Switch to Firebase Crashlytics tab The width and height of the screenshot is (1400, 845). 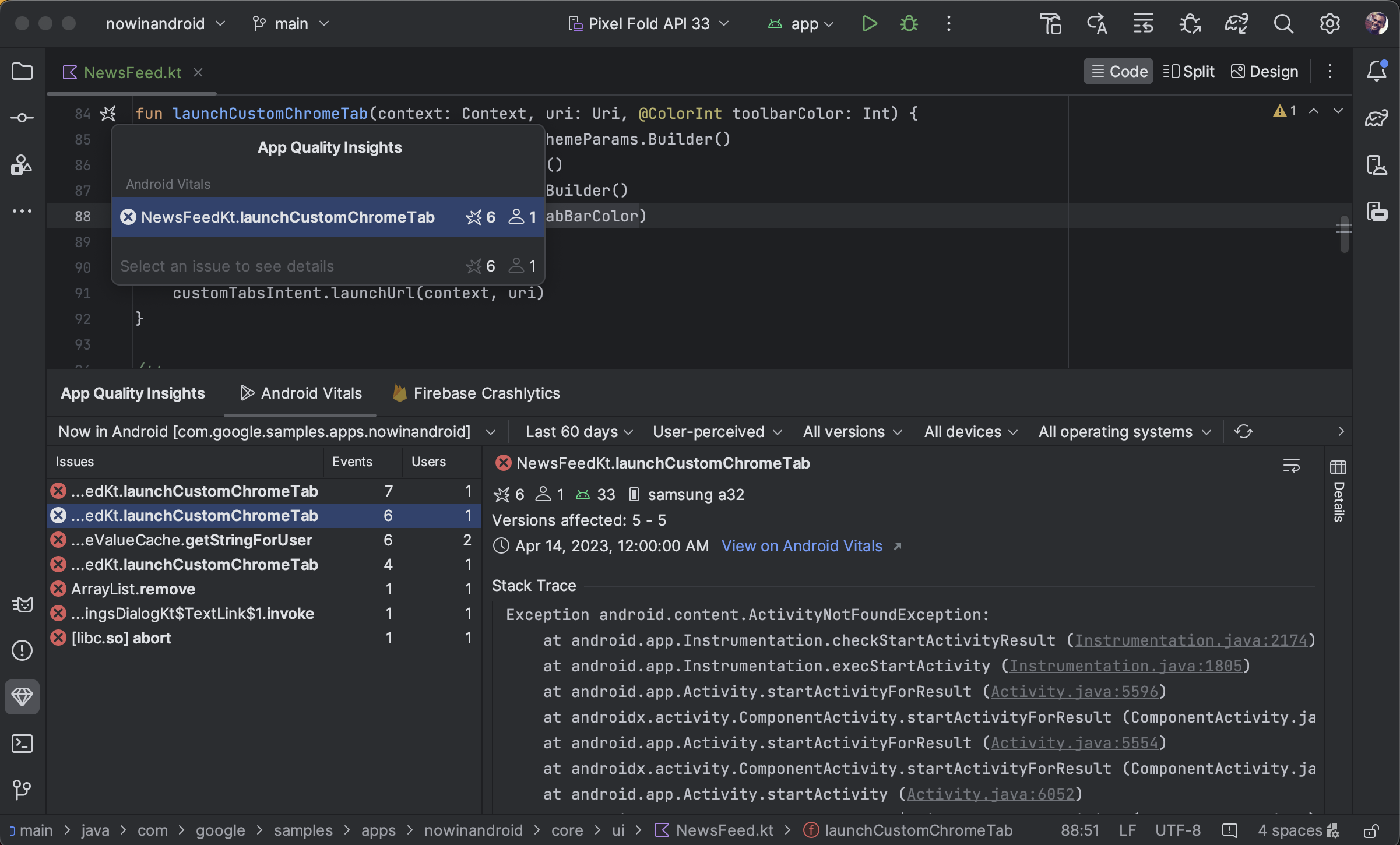[x=486, y=392]
